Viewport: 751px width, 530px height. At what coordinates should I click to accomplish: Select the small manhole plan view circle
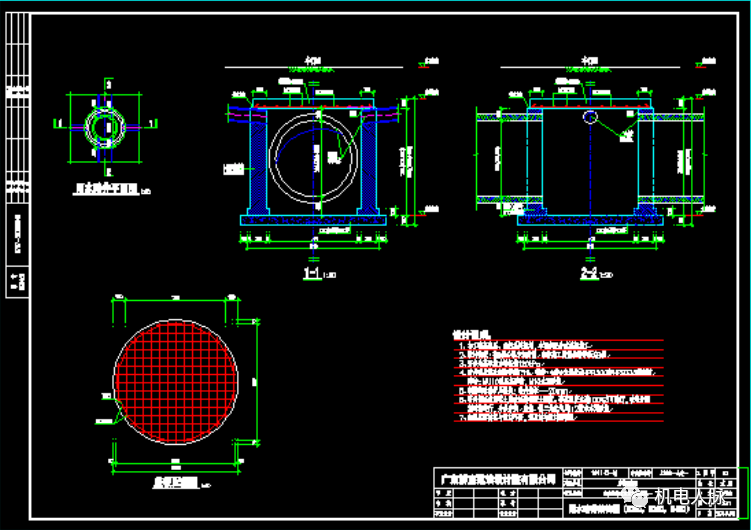coord(105,127)
